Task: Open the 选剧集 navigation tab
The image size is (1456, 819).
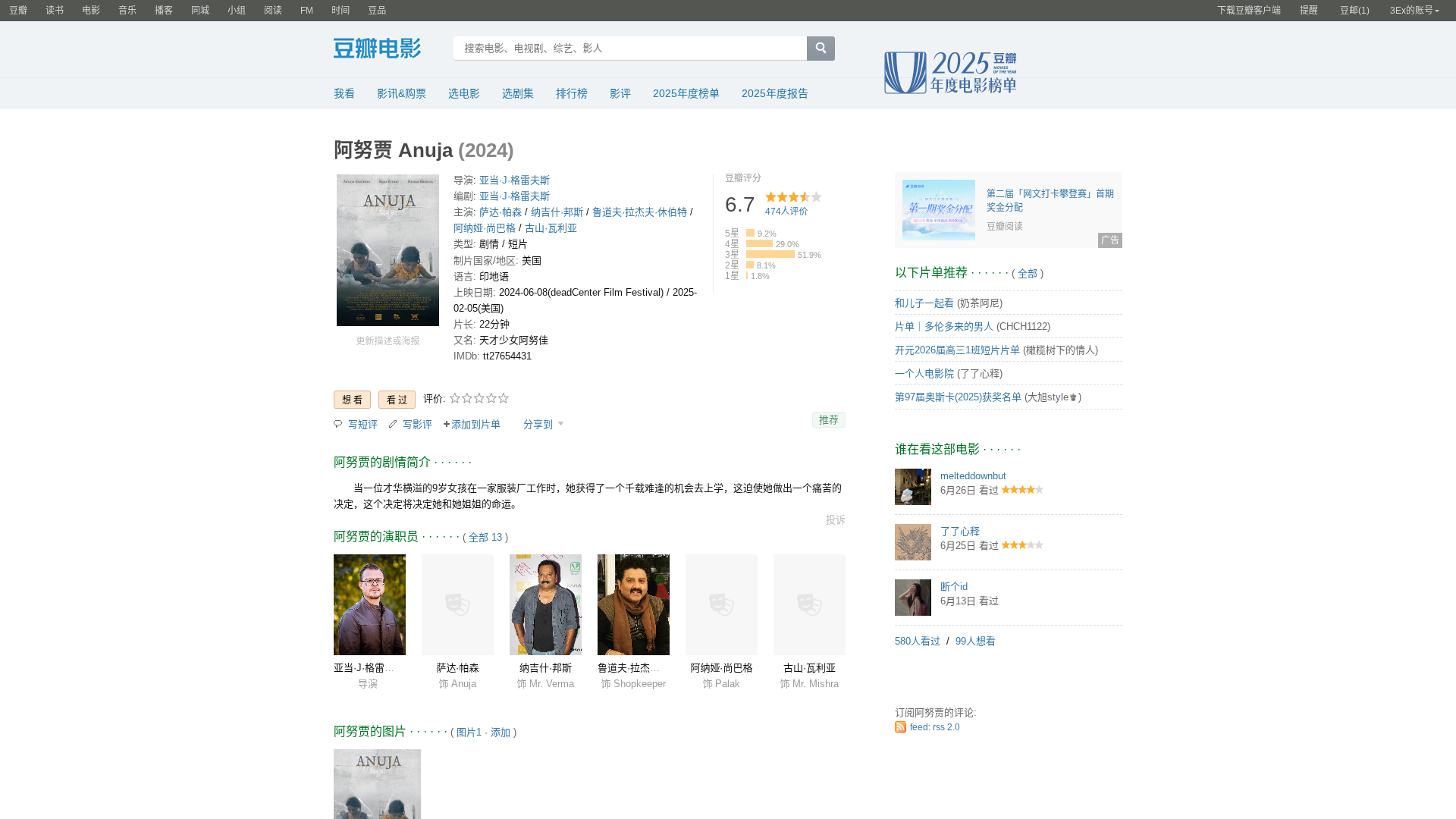Action: pos(518,93)
